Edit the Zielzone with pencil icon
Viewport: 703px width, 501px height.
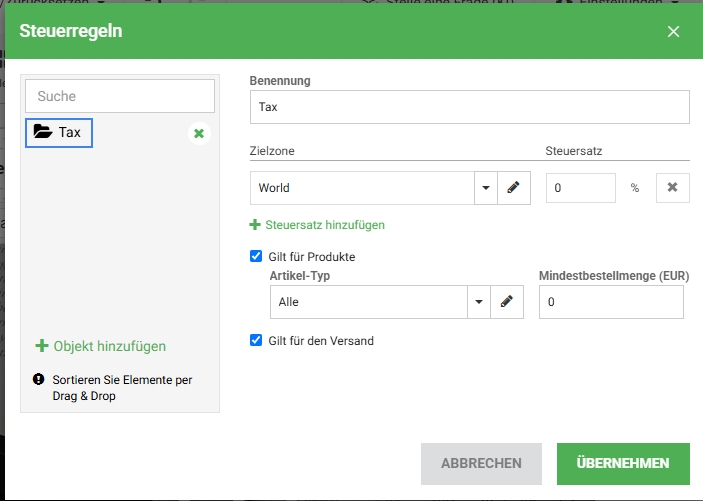pos(513,188)
